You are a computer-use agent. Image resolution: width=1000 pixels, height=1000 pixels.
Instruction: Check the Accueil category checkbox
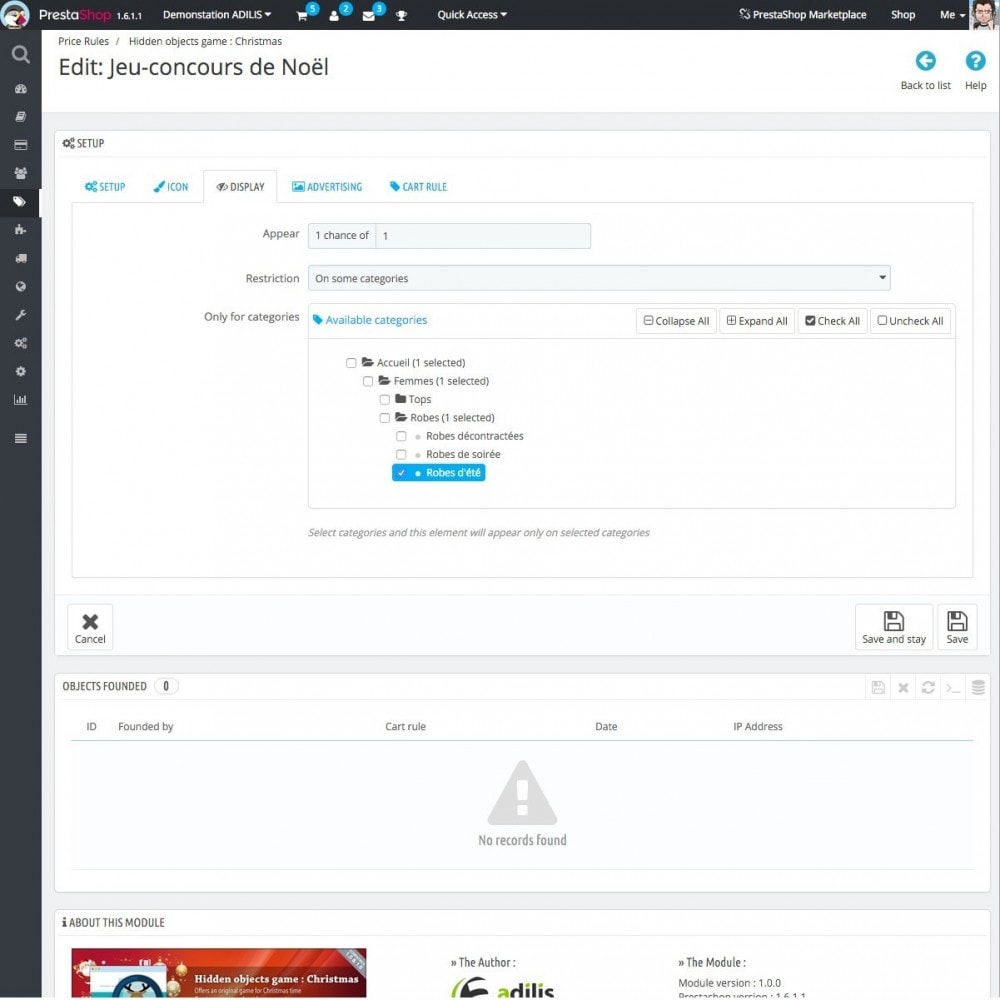click(351, 363)
